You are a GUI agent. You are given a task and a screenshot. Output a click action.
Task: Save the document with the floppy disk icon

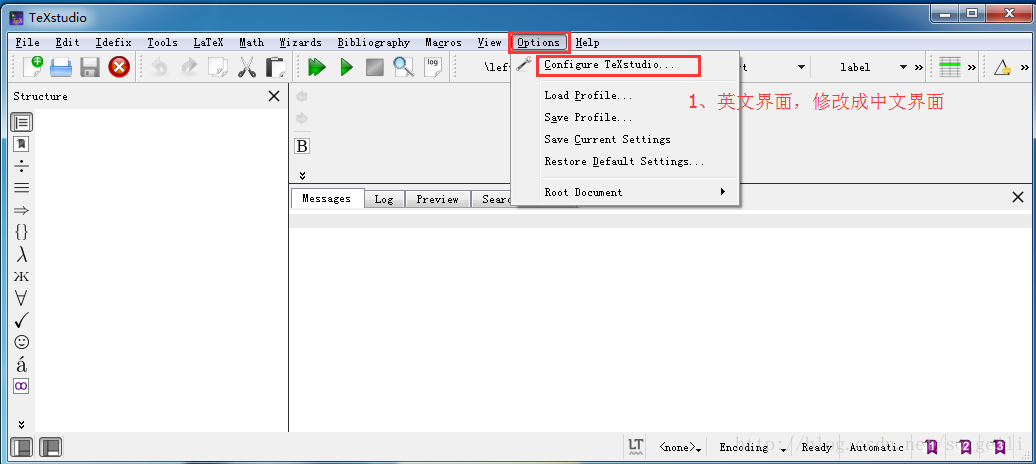90,67
